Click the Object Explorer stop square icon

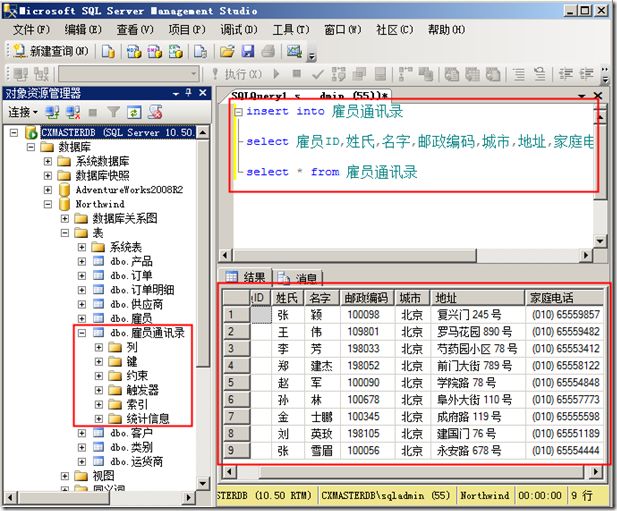(93, 113)
